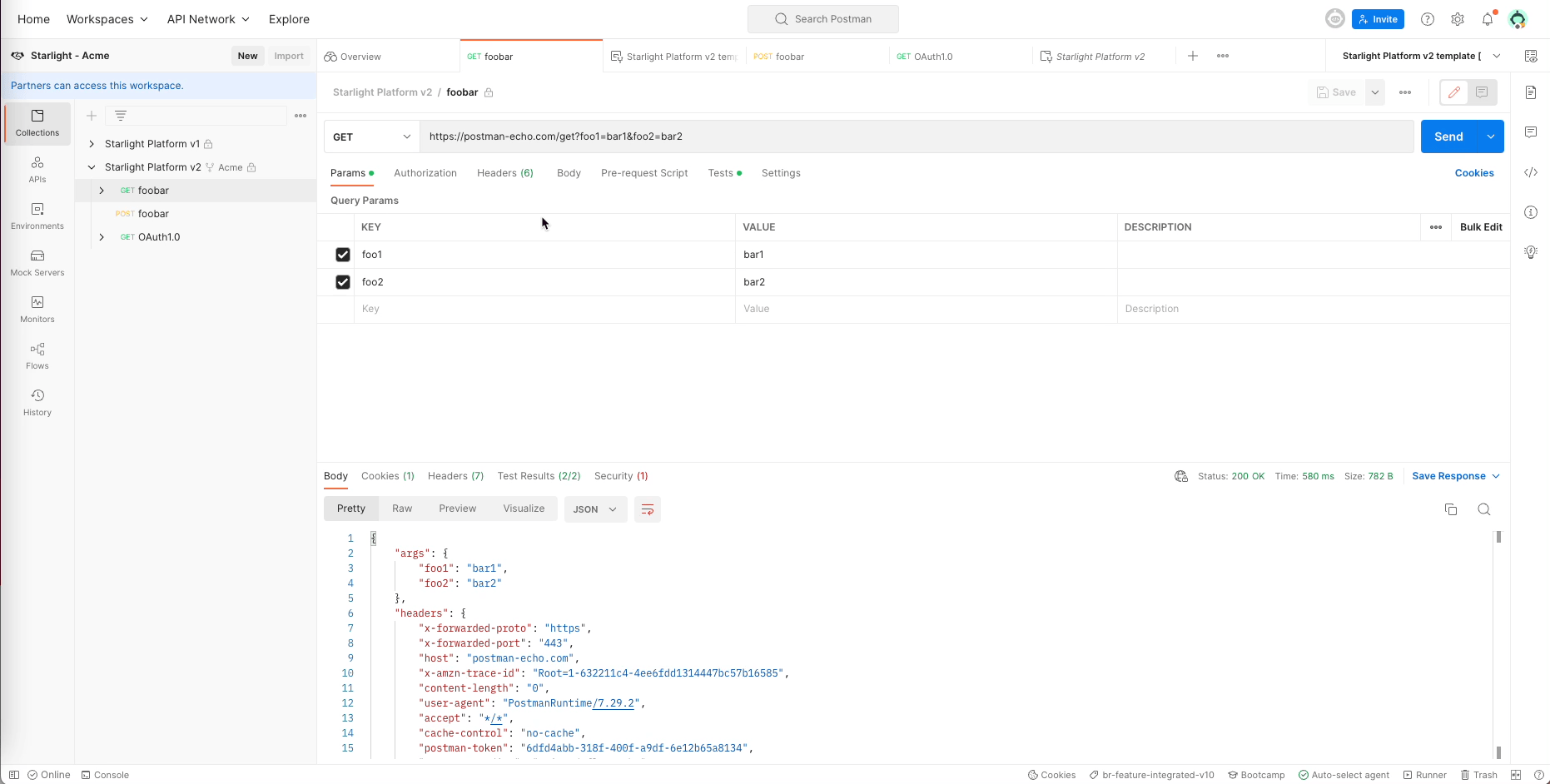This screenshot has width=1550, height=784.
Task: Click the network globe icon beside Status
Action: click(1181, 476)
